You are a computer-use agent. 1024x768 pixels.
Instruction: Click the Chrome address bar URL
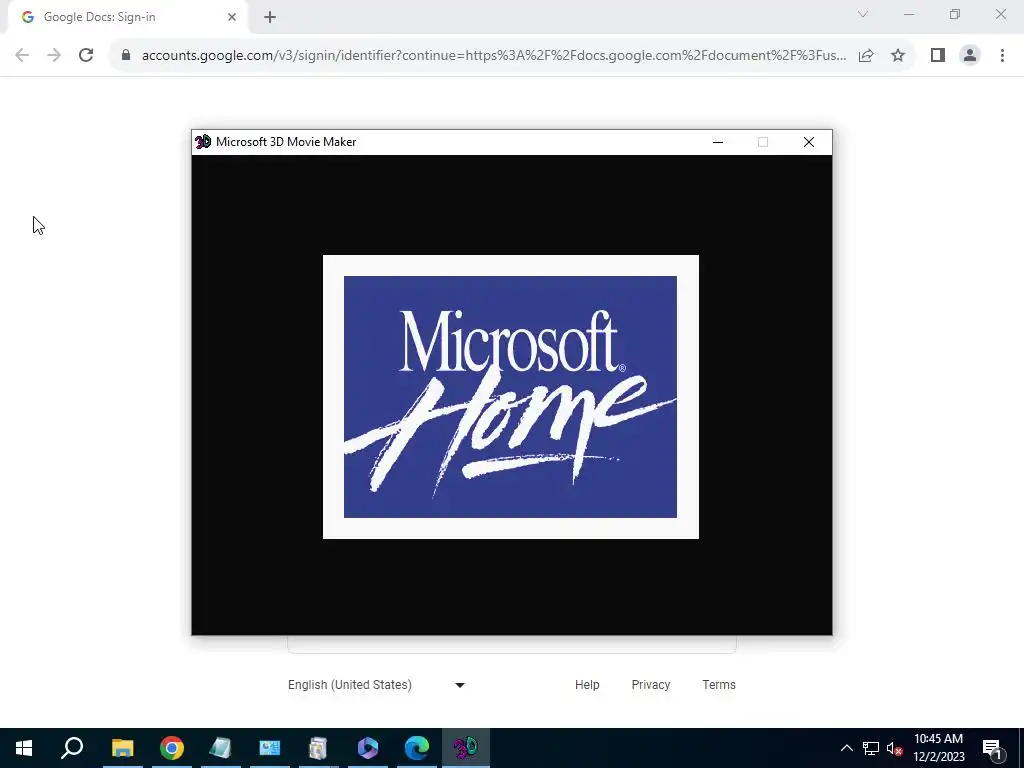(x=494, y=55)
